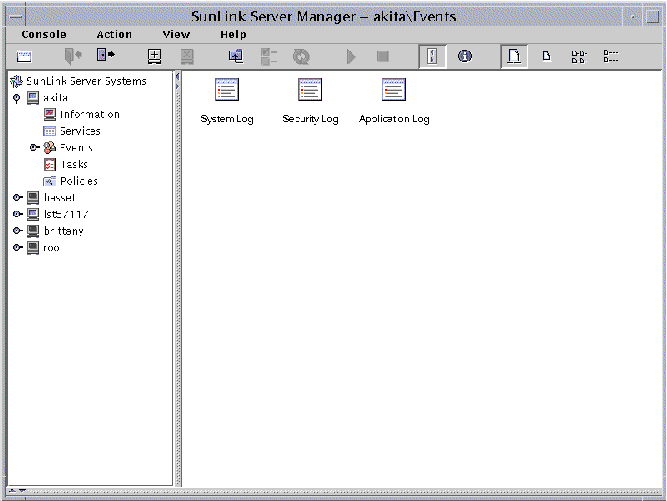Expand the brittany server node
The height and width of the screenshot is (501, 667).
click(17, 231)
